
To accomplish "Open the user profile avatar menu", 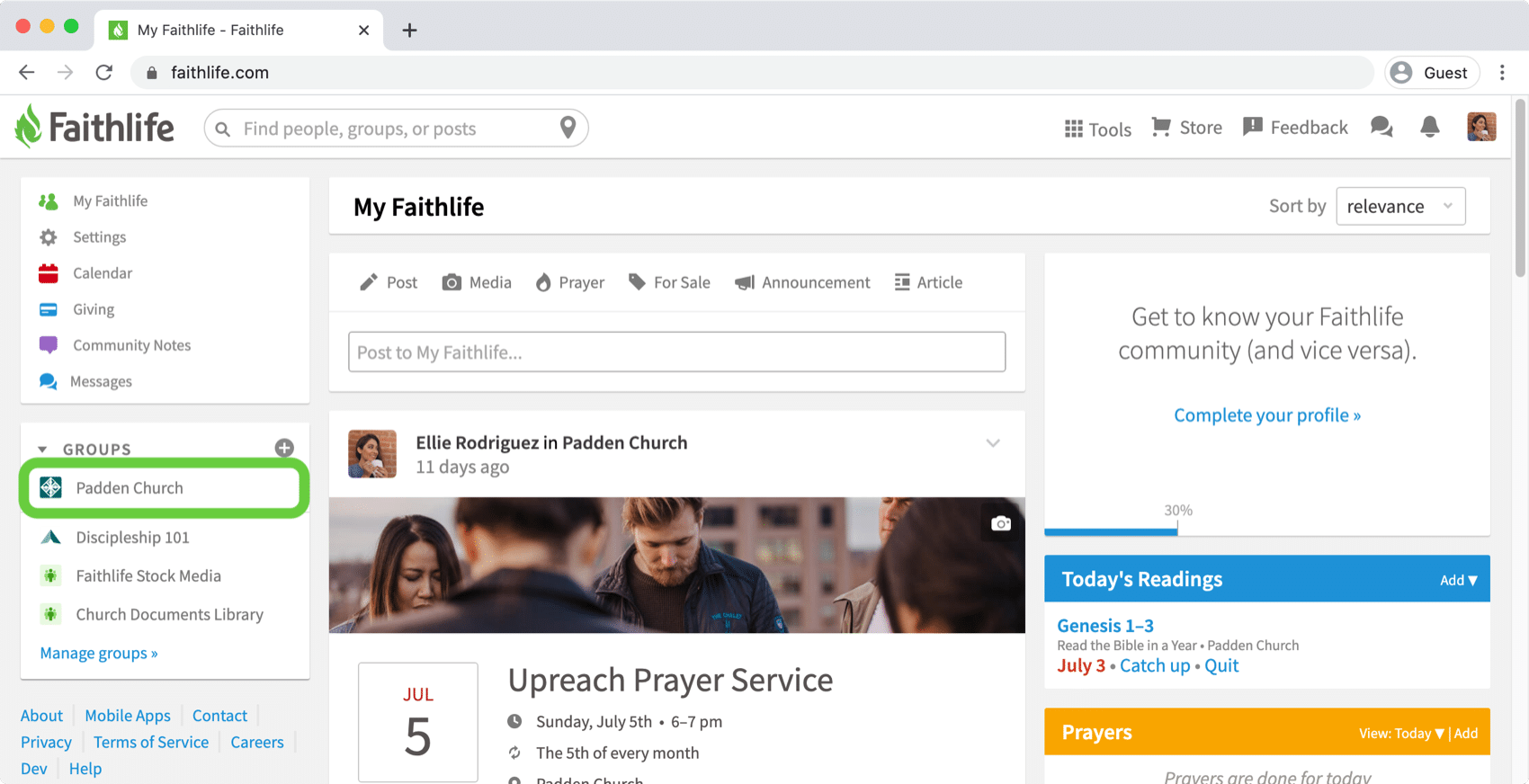I will 1481,127.
